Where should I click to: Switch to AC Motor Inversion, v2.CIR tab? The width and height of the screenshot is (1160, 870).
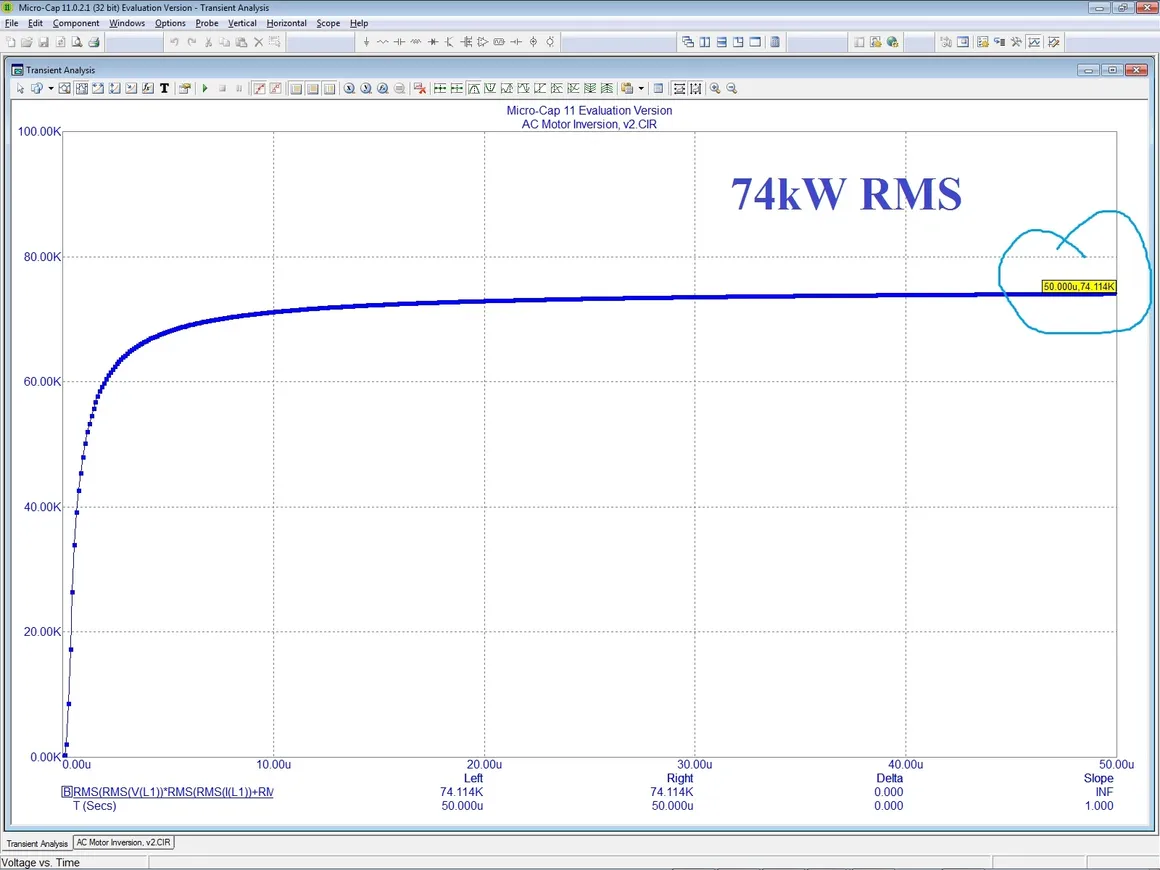click(x=124, y=843)
